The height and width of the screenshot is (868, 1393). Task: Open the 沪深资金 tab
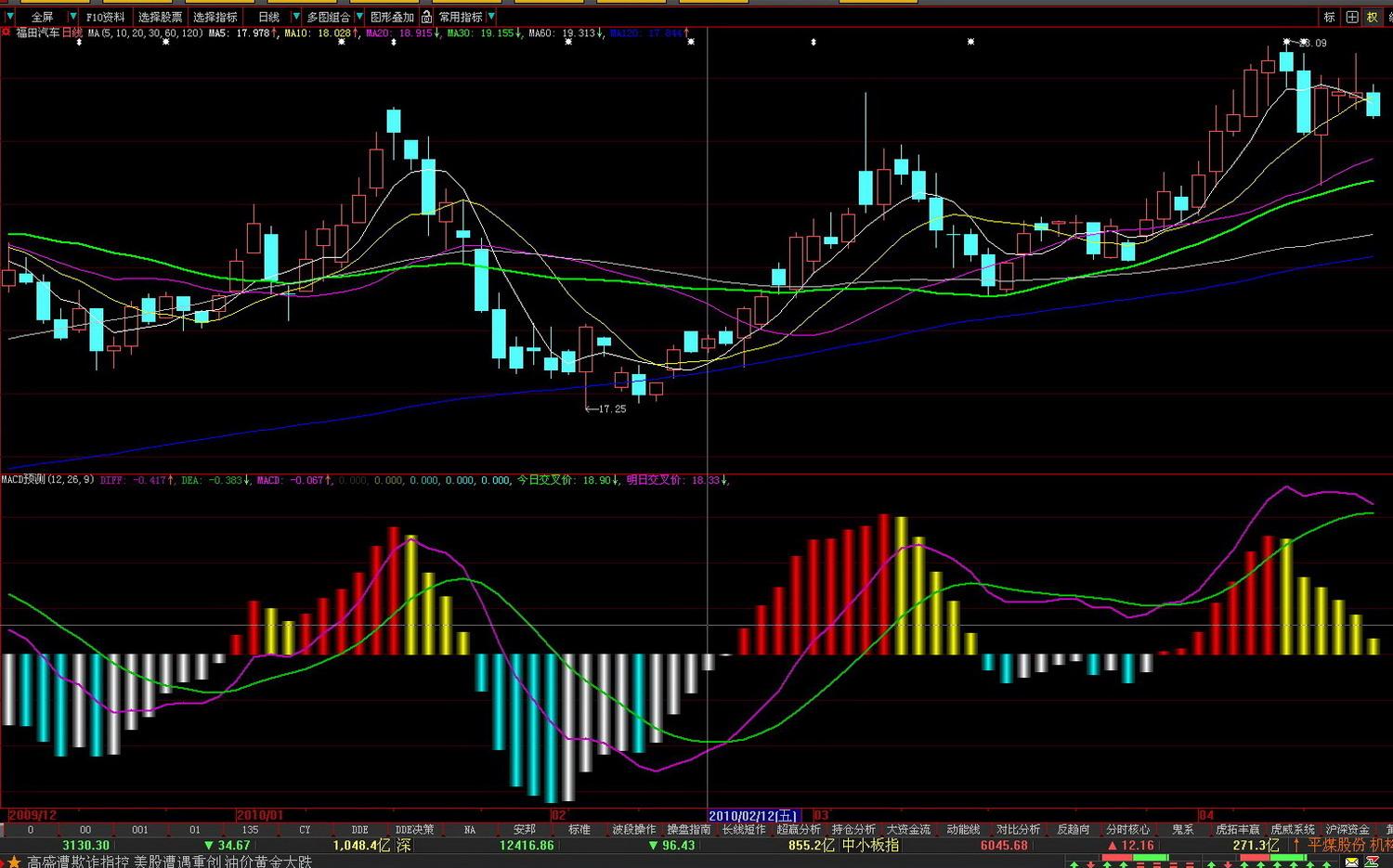(x=1347, y=830)
